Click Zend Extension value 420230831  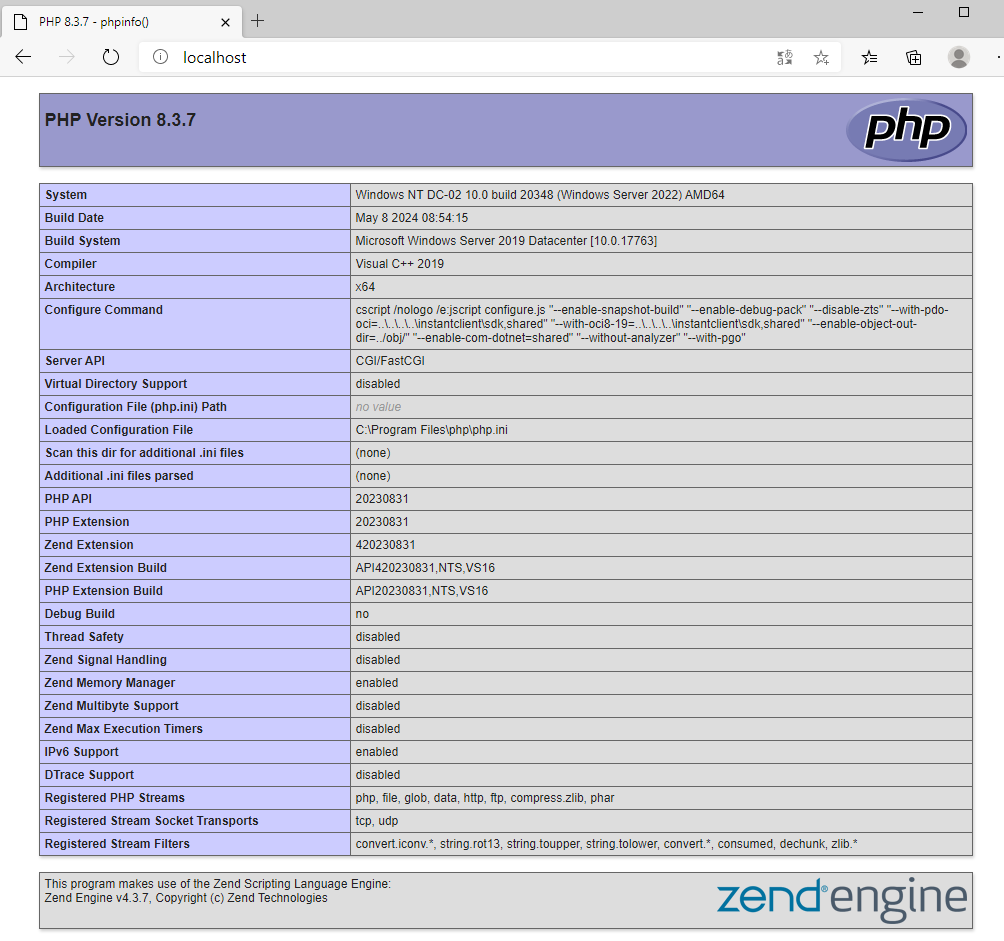point(385,545)
